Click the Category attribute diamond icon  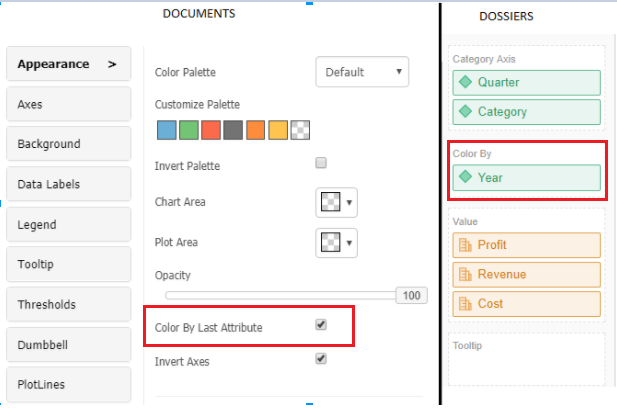(x=465, y=112)
